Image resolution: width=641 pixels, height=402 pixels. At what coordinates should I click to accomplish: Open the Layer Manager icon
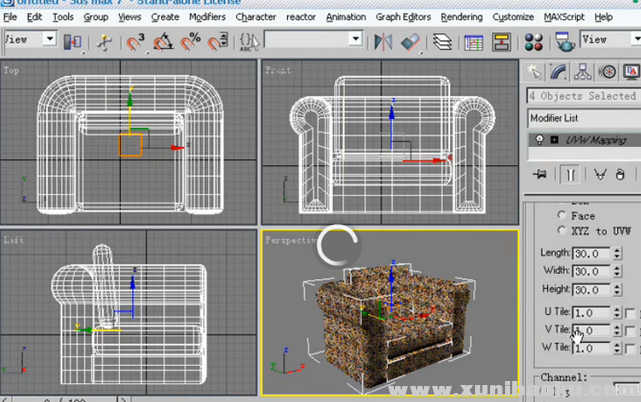441,41
